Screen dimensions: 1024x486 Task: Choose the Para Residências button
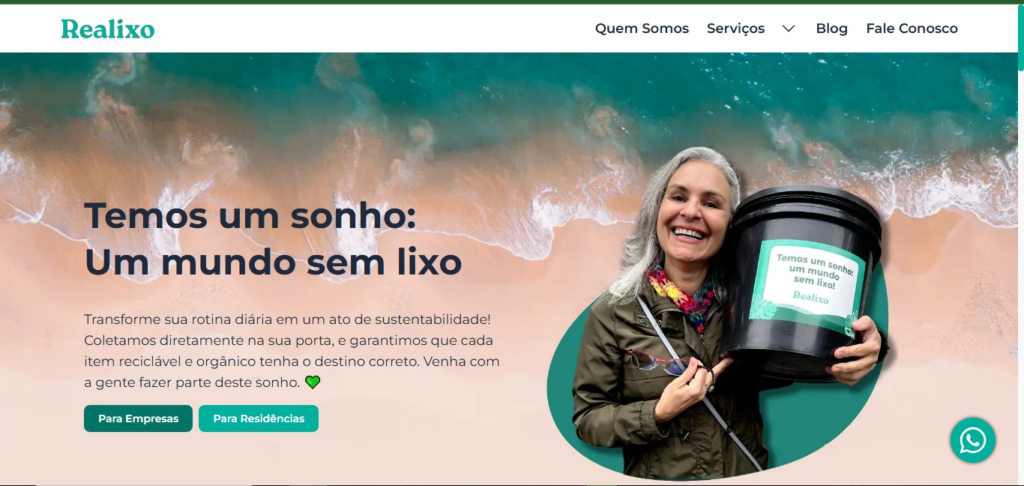click(x=259, y=419)
